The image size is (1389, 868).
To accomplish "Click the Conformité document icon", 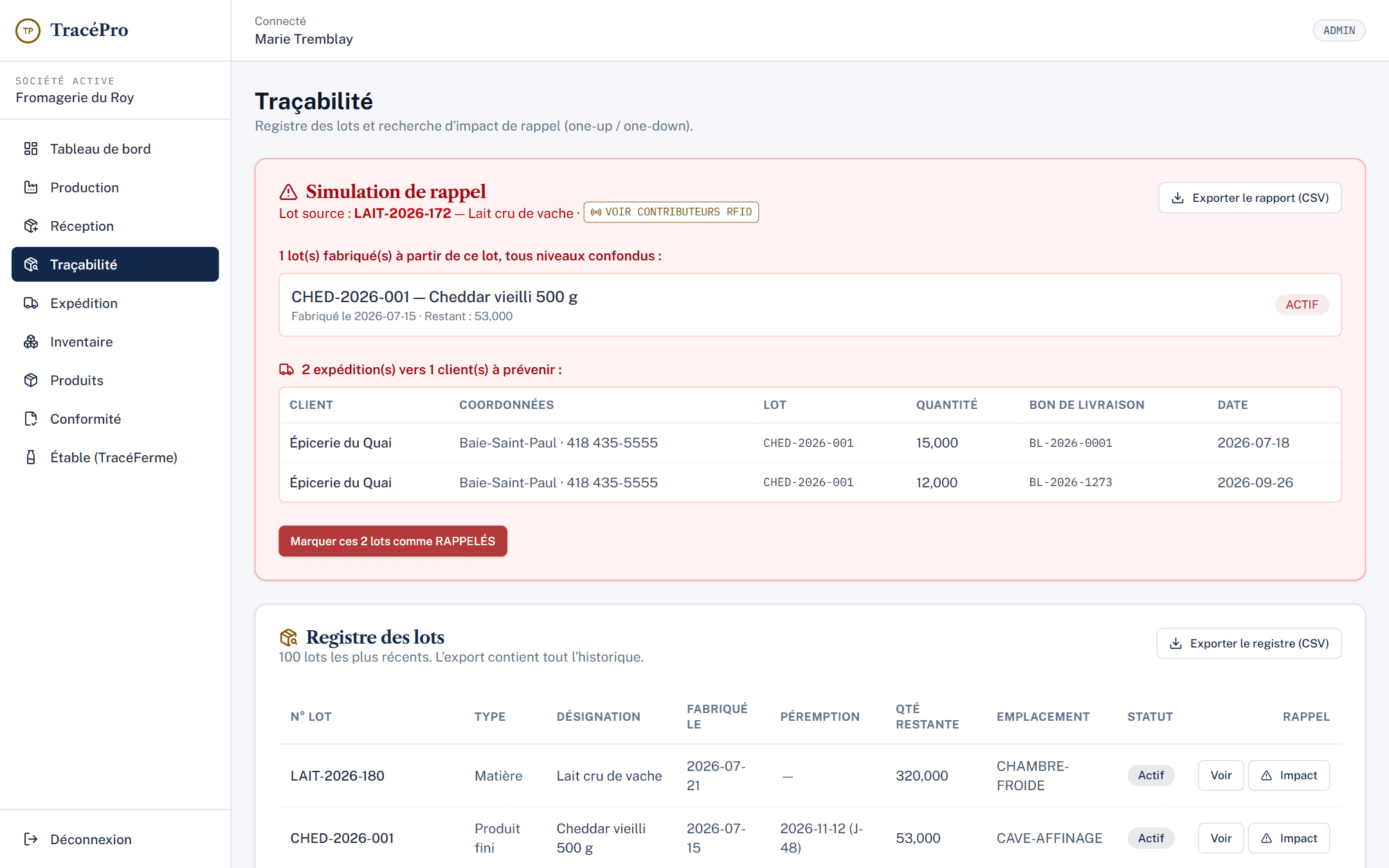I will [x=31, y=419].
